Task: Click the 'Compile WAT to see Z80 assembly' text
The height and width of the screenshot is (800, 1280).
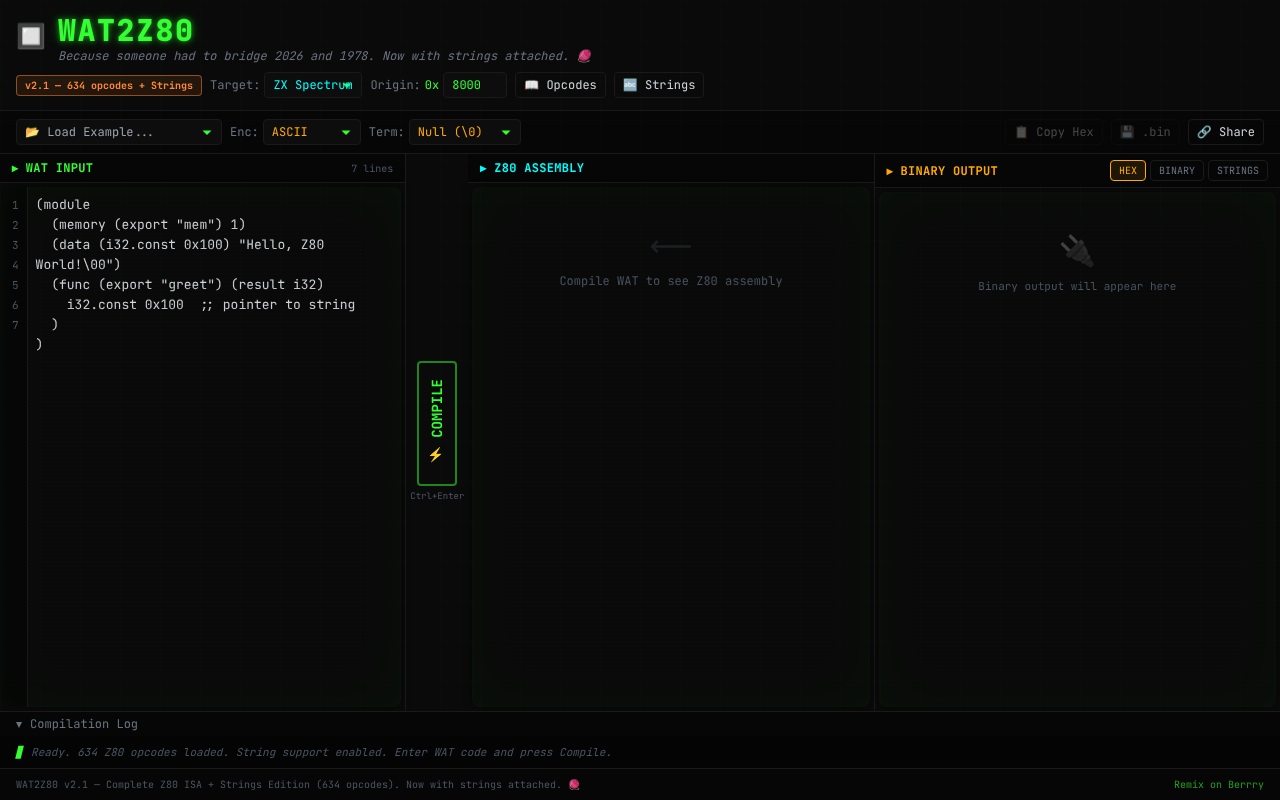Action: coord(671,281)
